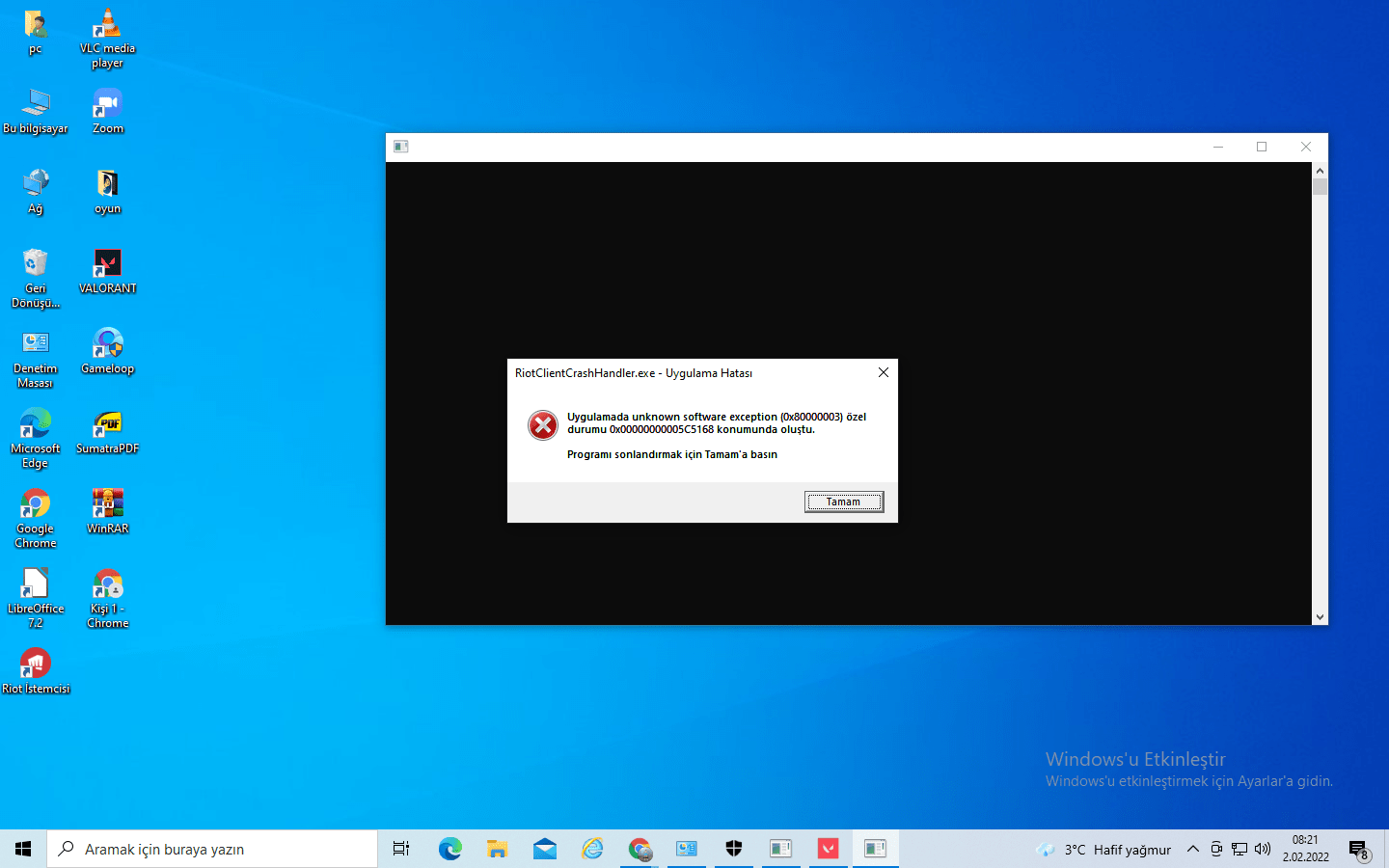The width and height of the screenshot is (1389, 868).
Task: Open Windows Security shield on taskbar
Action: [x=734, y=849]
